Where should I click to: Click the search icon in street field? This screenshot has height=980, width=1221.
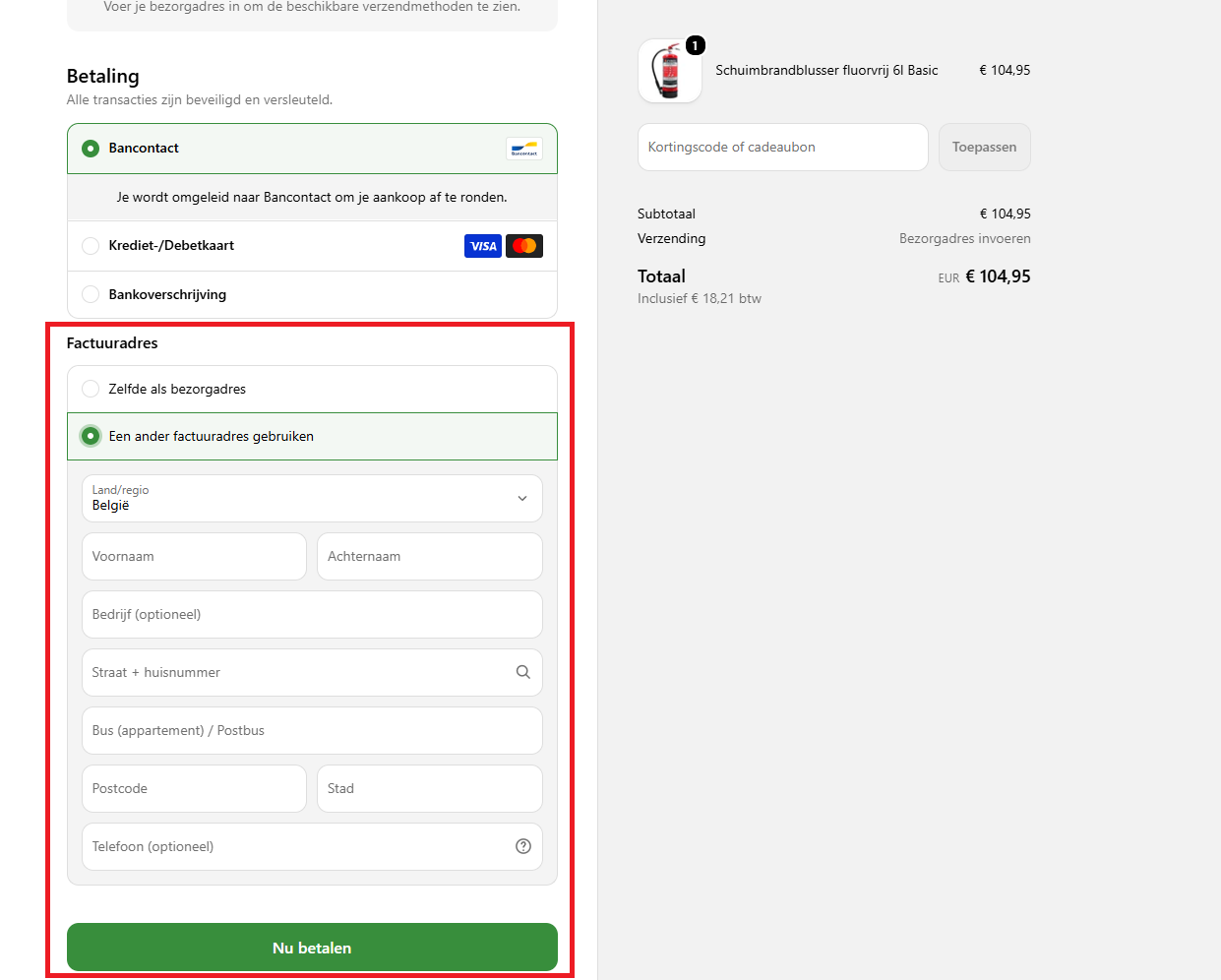point(523,672)
